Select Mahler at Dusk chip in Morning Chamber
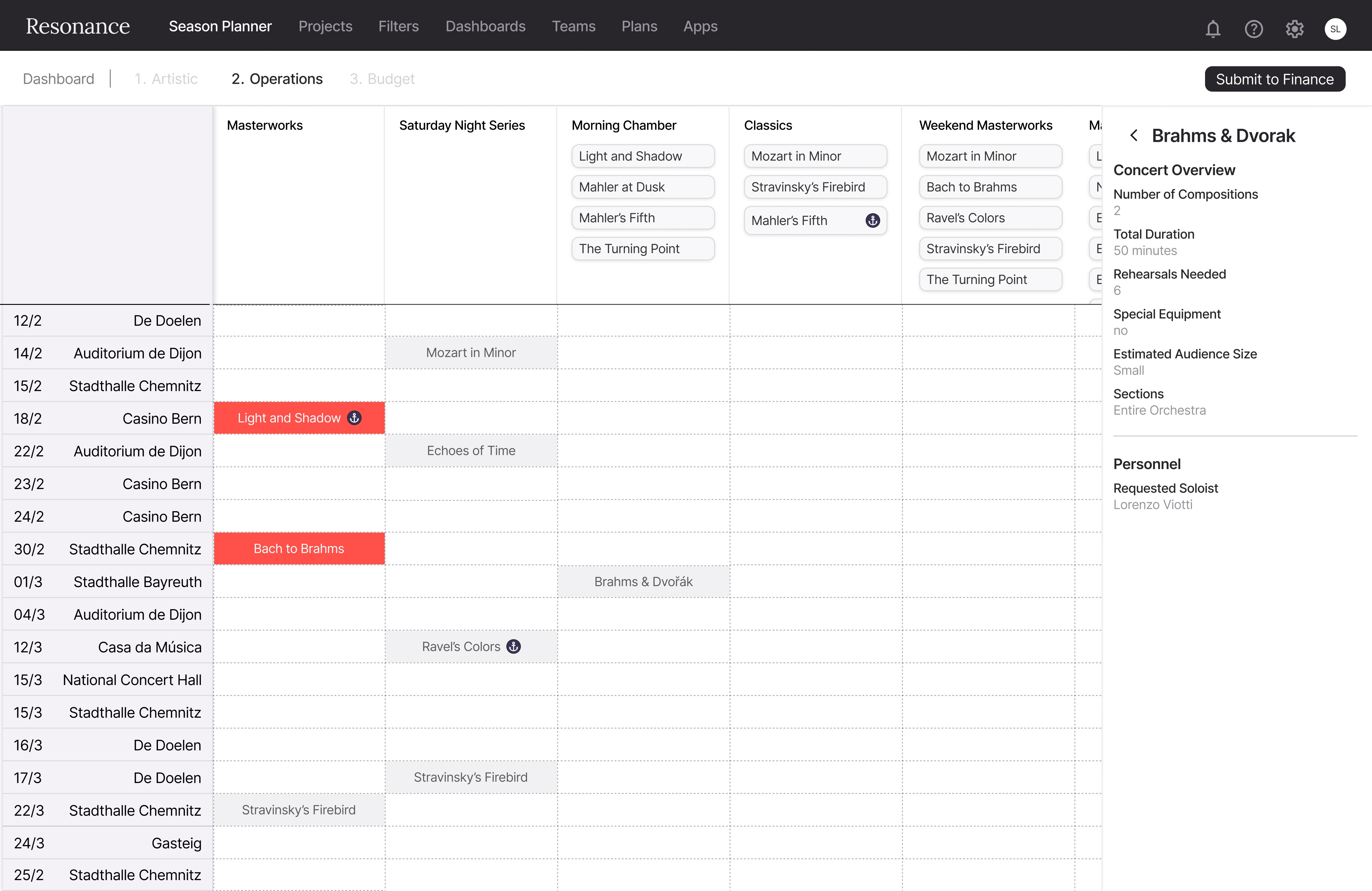 (642, 187)
